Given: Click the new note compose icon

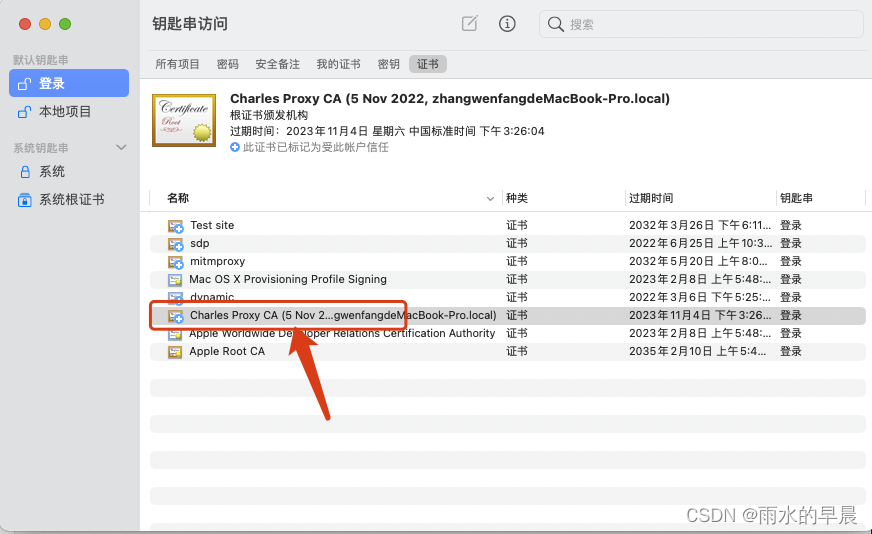Looking at the screenshot, I should pos(469,23).
